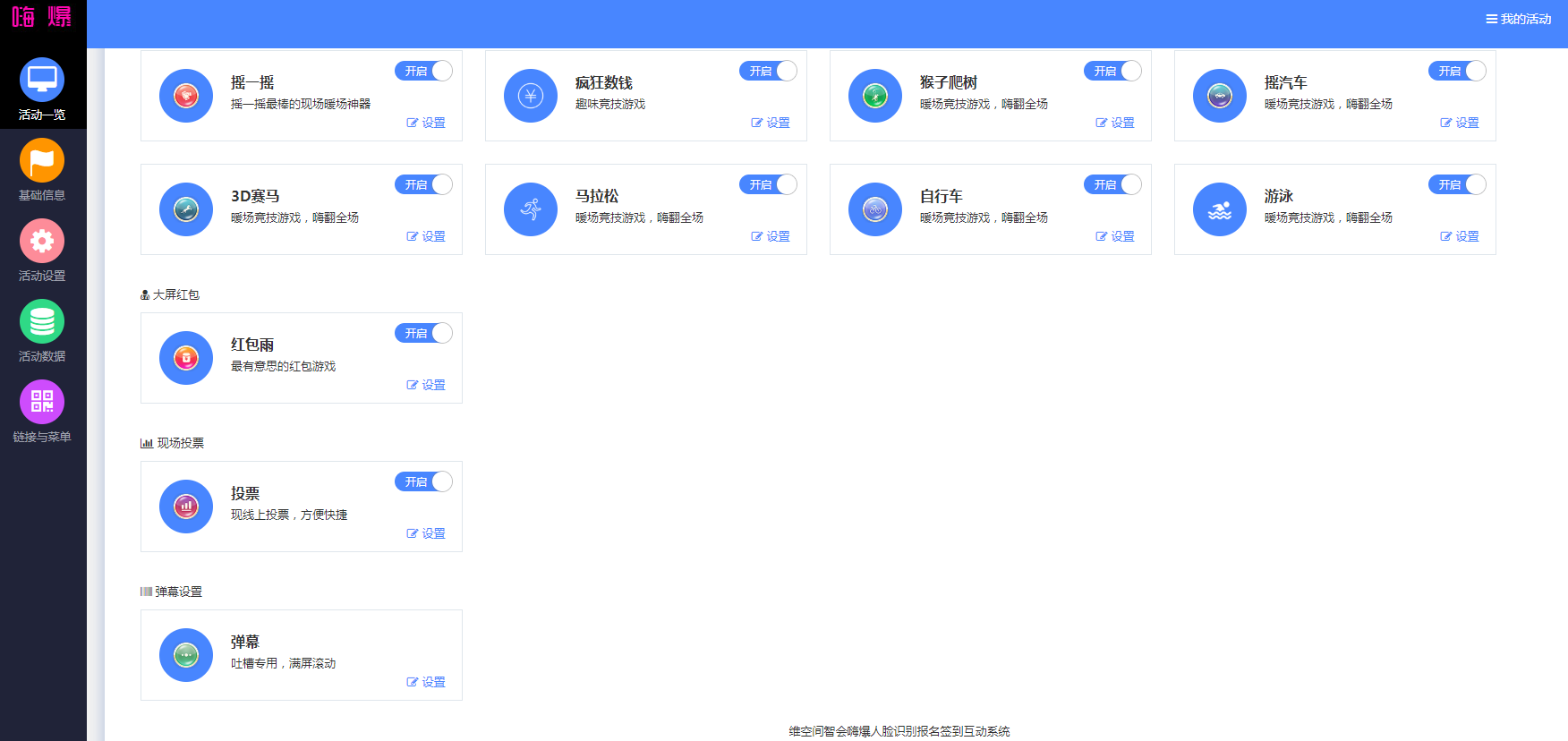The width and height of the screenshot is (1568, 741).
Task: Click the 3D赛马 card title
Action: (x=255, y=196)
